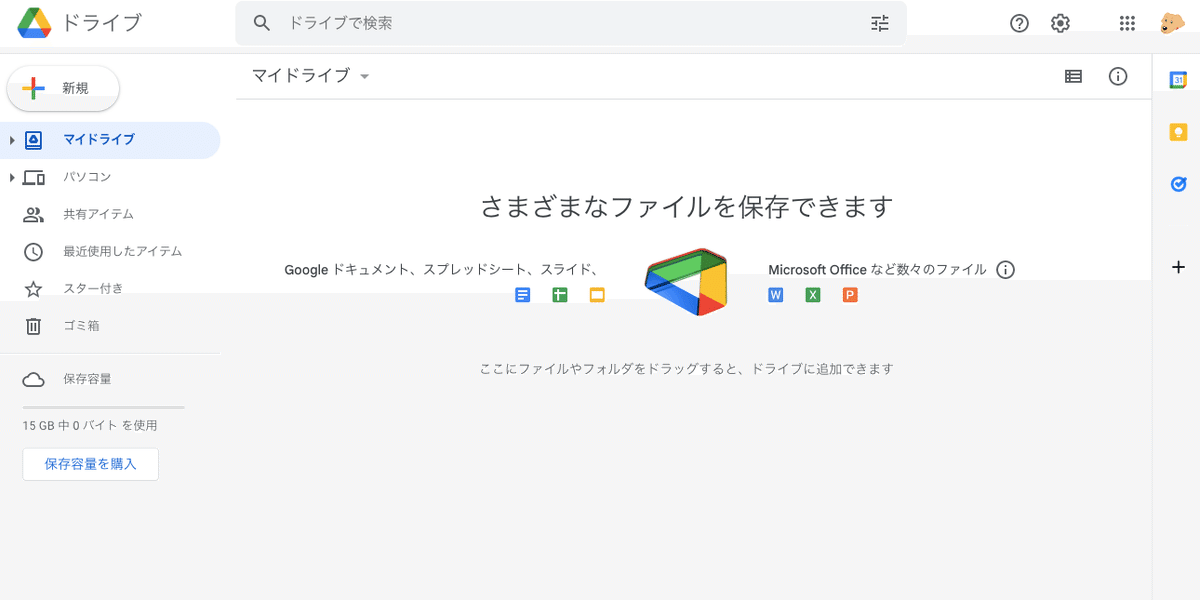This screenshot has width=1200, height=600.
Task: Open Google Tasks in side panel
Action: click(x=1178, y=184)
